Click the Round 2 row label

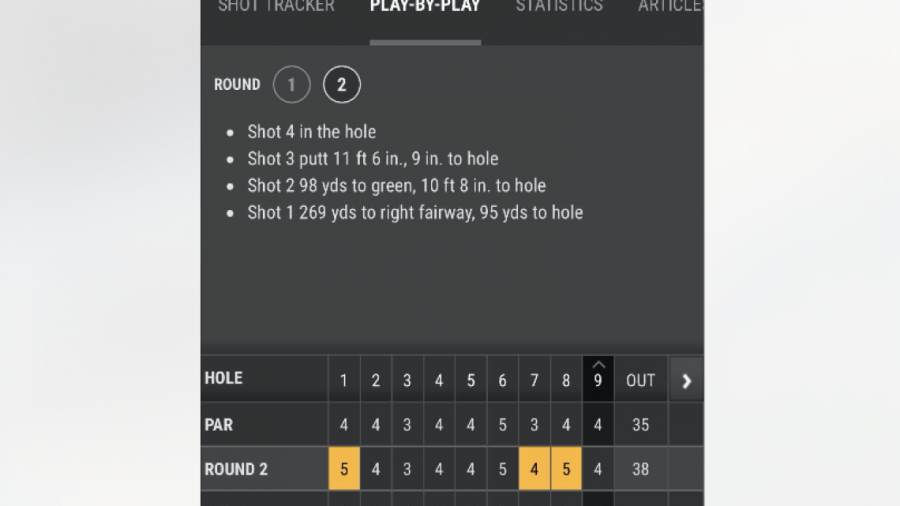pos(236,469)
